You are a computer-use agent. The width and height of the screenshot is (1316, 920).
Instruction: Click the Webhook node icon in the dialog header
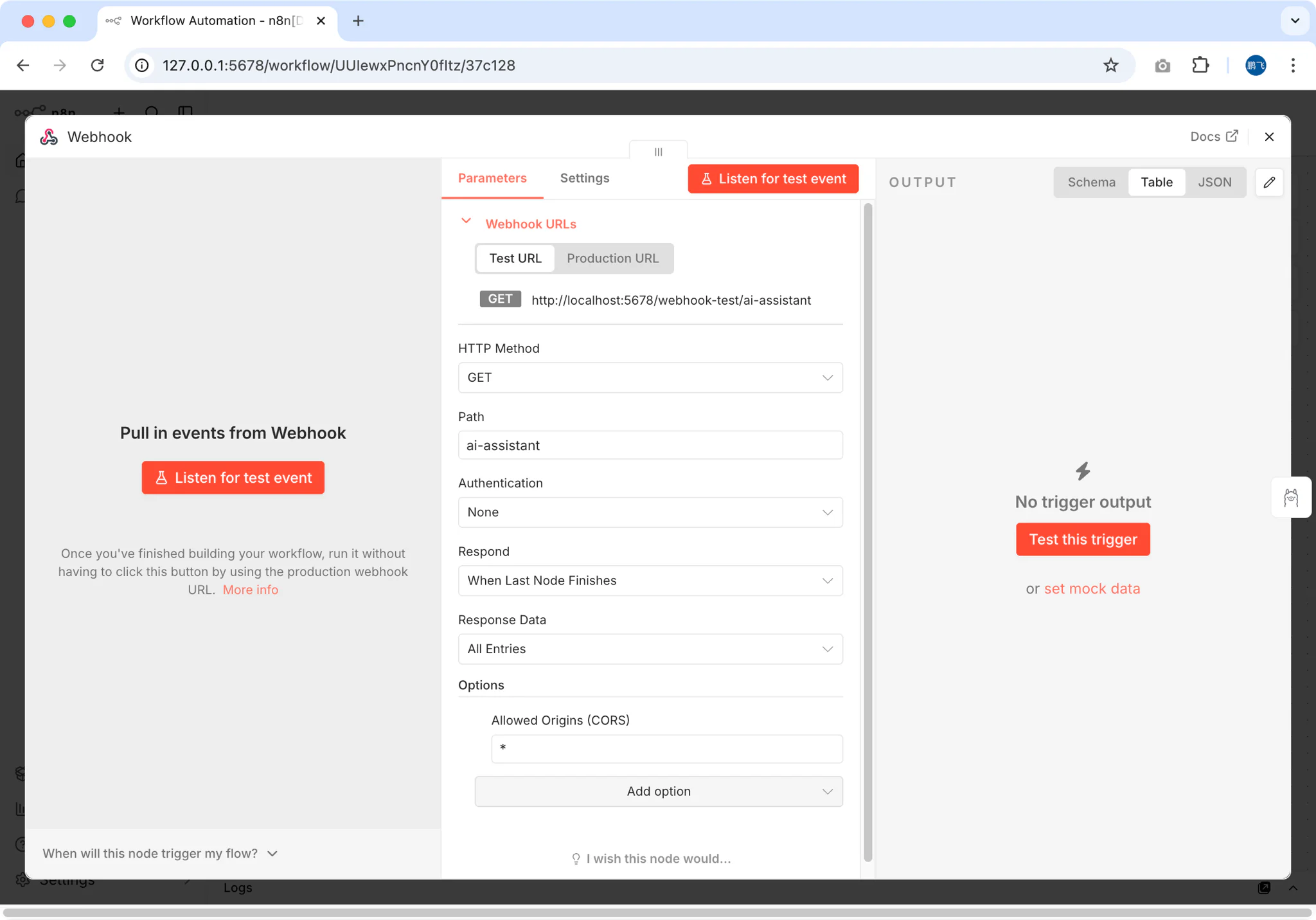(49, 136)
